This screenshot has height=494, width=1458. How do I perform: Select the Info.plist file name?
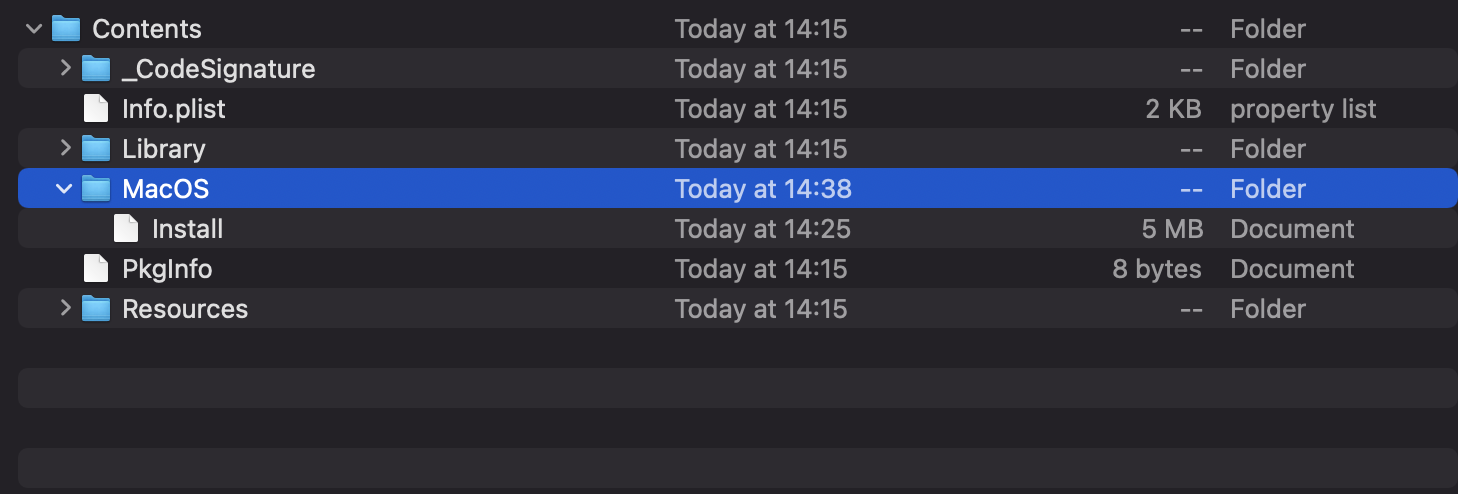(x=174, y=109)
